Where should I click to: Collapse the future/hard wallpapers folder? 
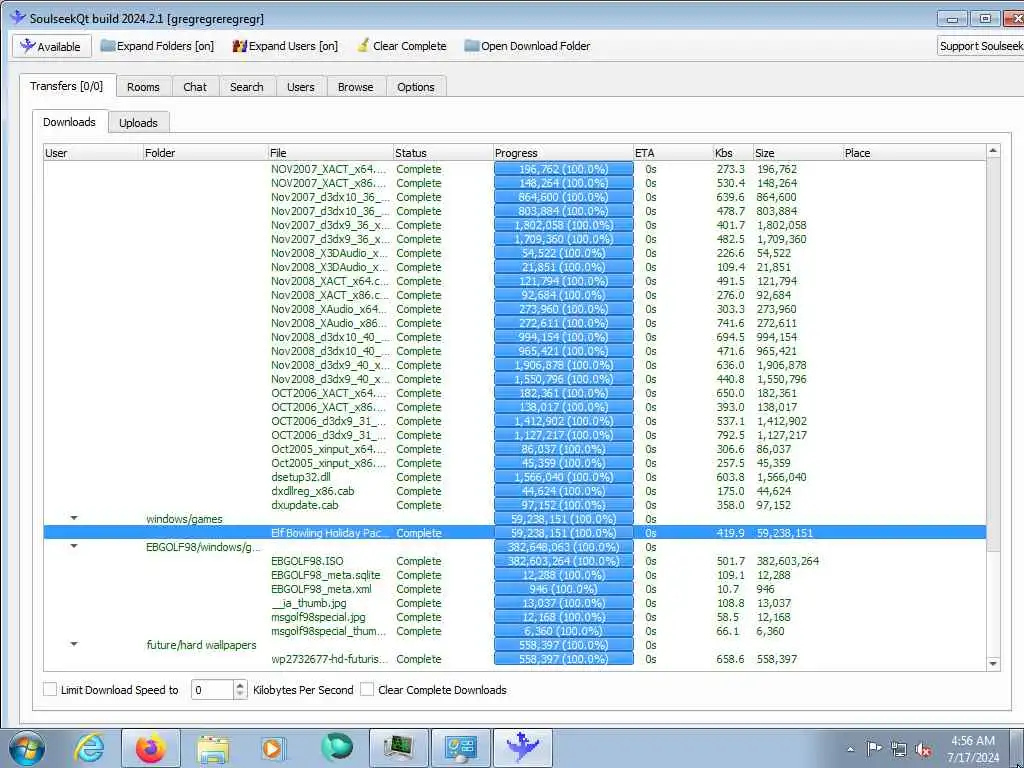point(74,644)
